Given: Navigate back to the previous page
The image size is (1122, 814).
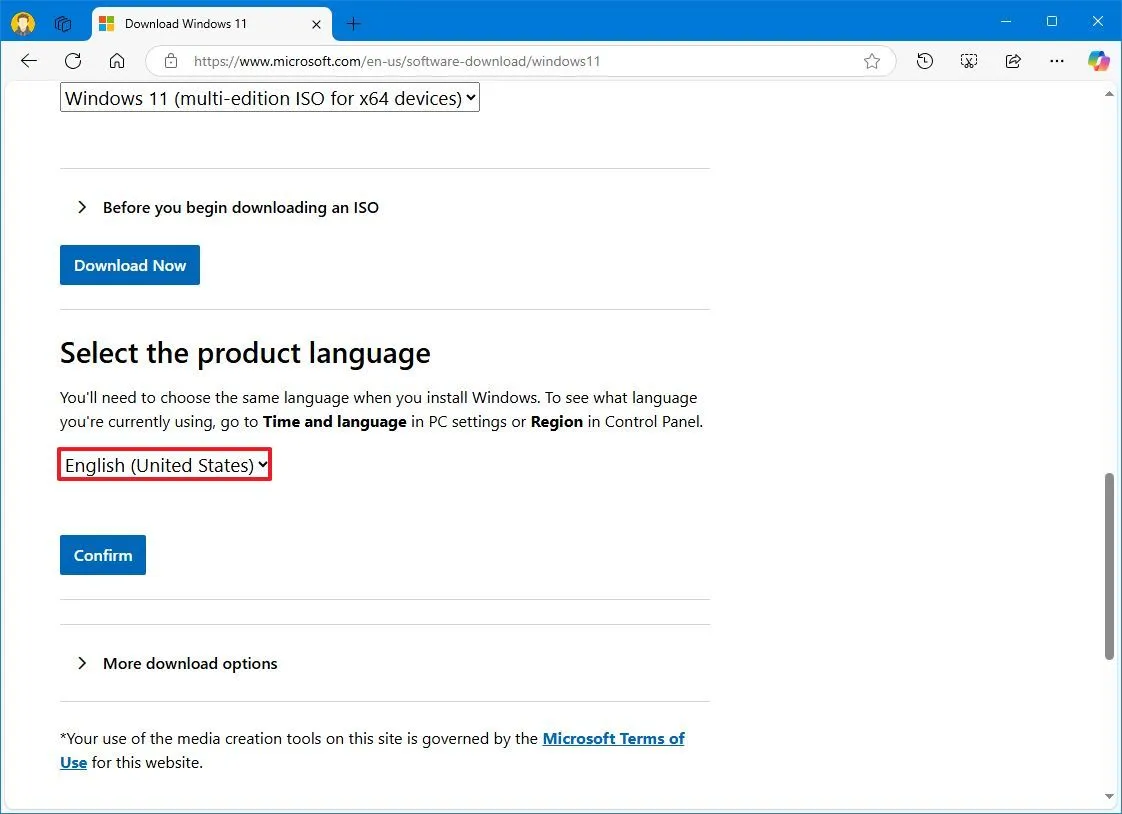Looking at the screenshot, I should click(x=28, y=61).
